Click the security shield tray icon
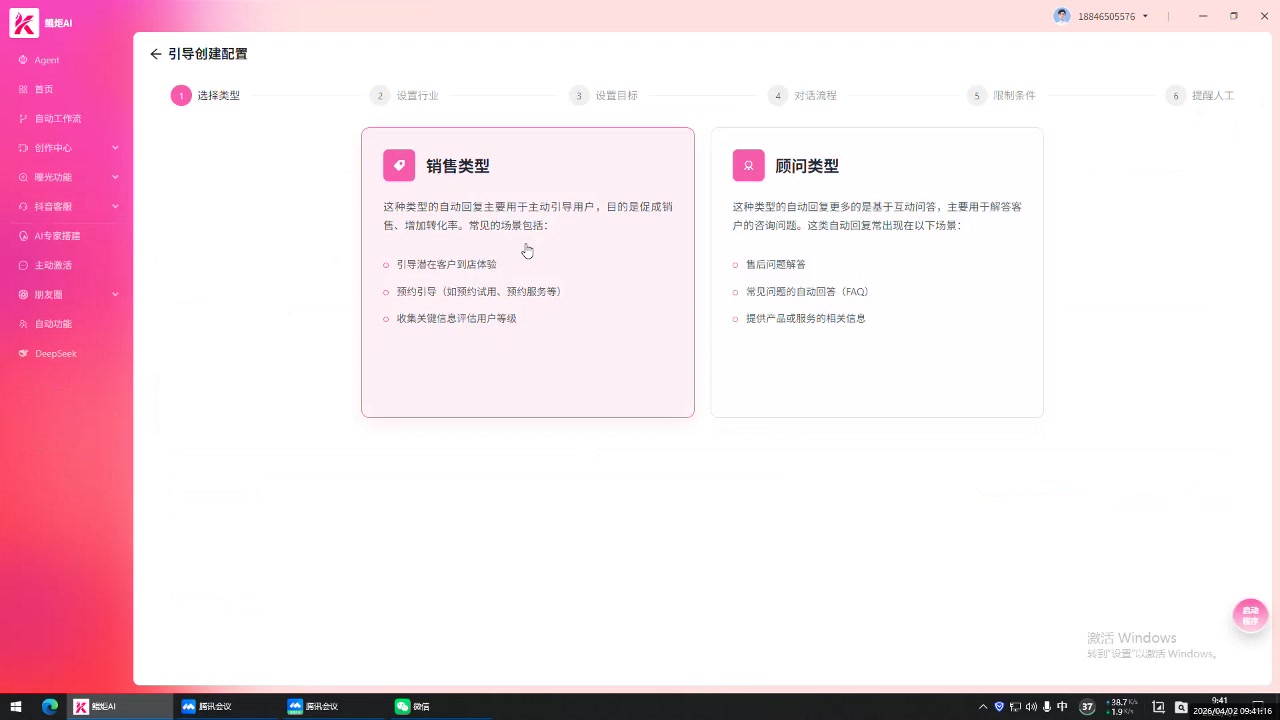The height and width of the screenshot is (720, 1280). pos(999,706)
